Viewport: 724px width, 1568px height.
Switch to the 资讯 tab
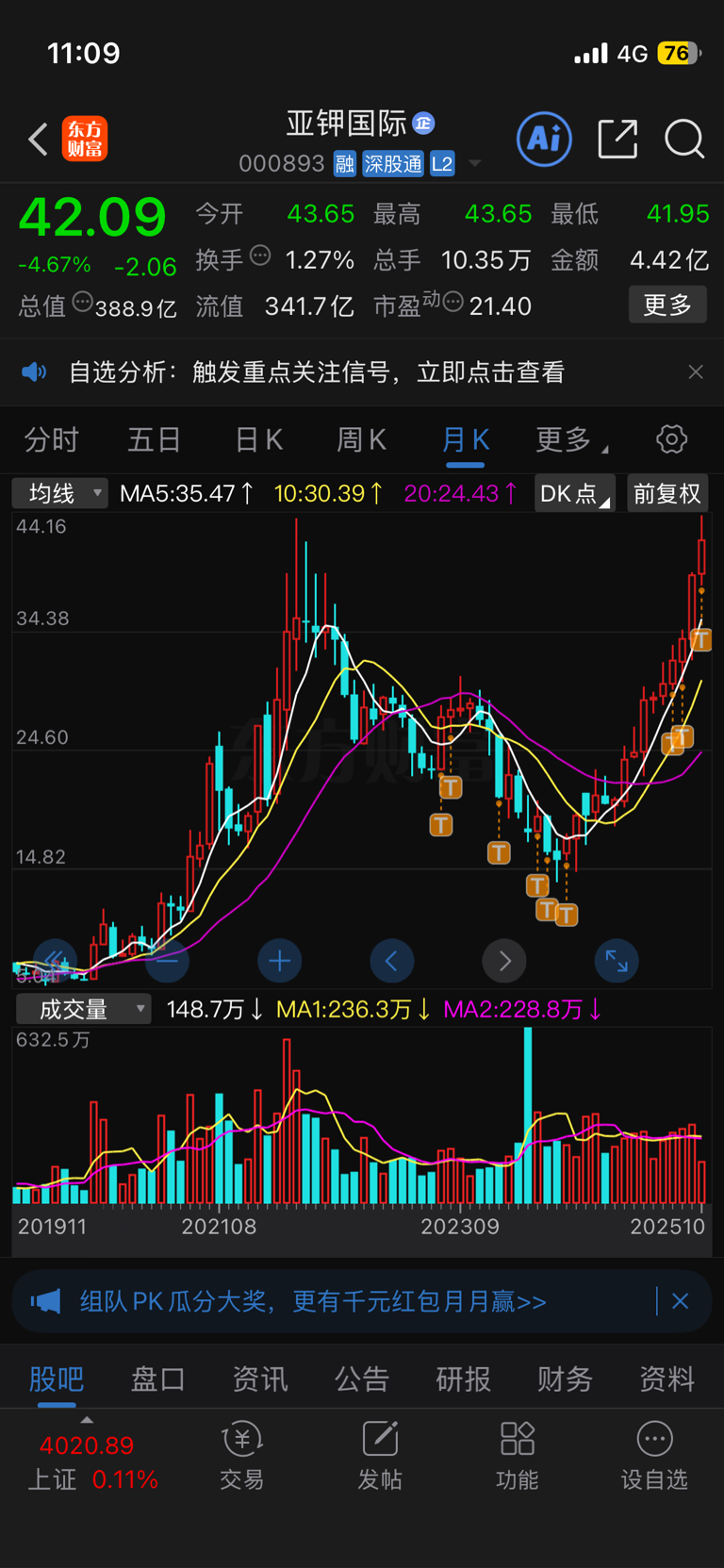[x=260, y=1379]
